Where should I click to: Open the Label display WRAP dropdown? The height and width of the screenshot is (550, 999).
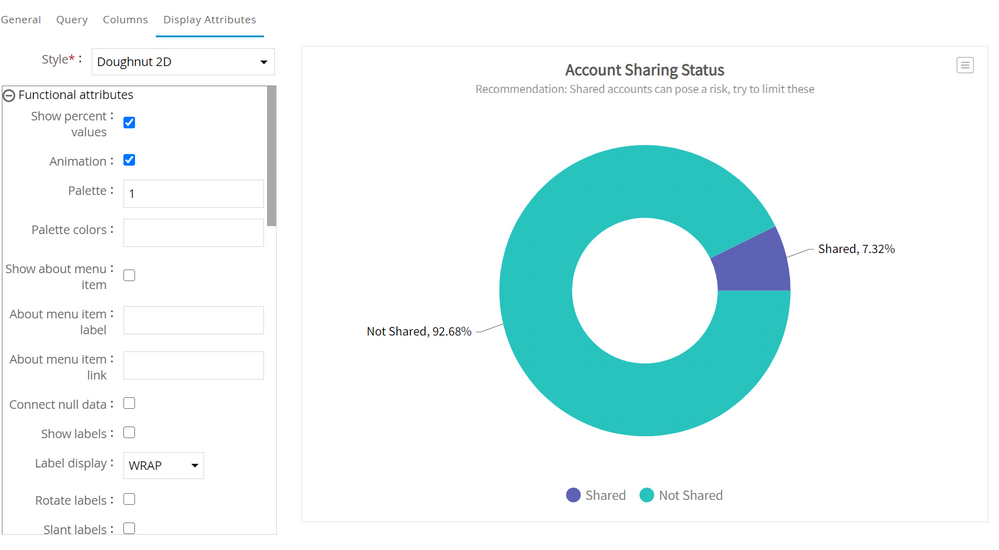(x=163, y=465)
